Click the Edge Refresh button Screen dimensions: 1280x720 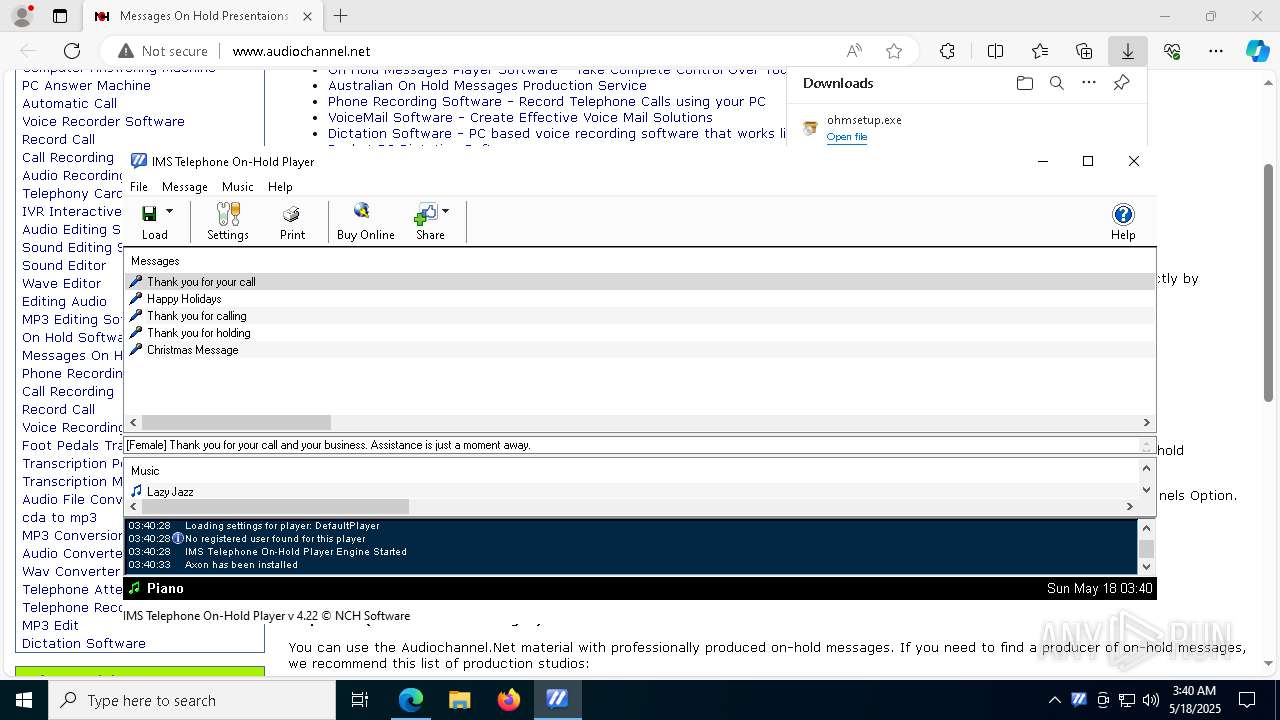(x=72, y=51)
